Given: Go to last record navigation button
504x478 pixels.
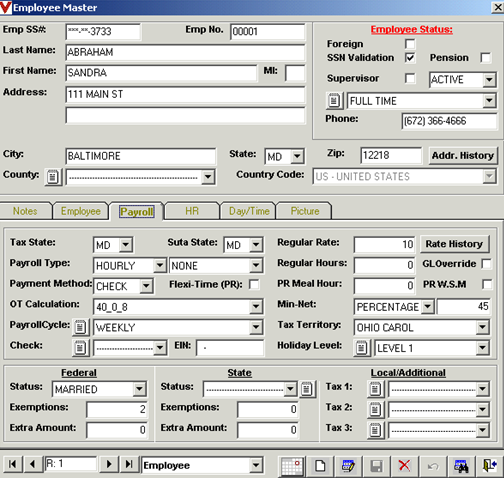Looking at the screenshot, I should [x=129, y=464].
